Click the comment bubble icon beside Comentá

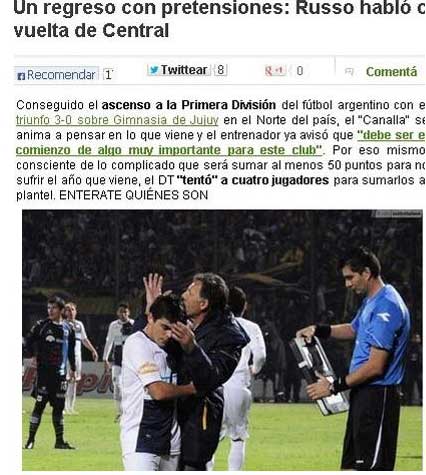[x=349, y=71]
